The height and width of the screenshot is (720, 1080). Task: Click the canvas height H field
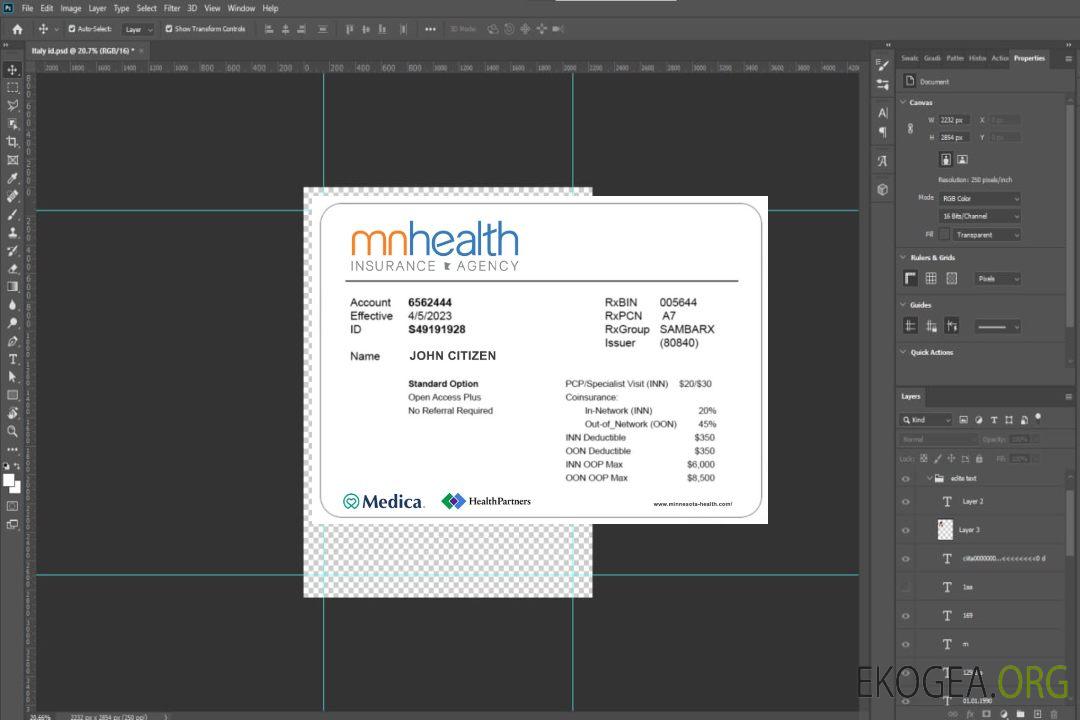click(955, 138)
